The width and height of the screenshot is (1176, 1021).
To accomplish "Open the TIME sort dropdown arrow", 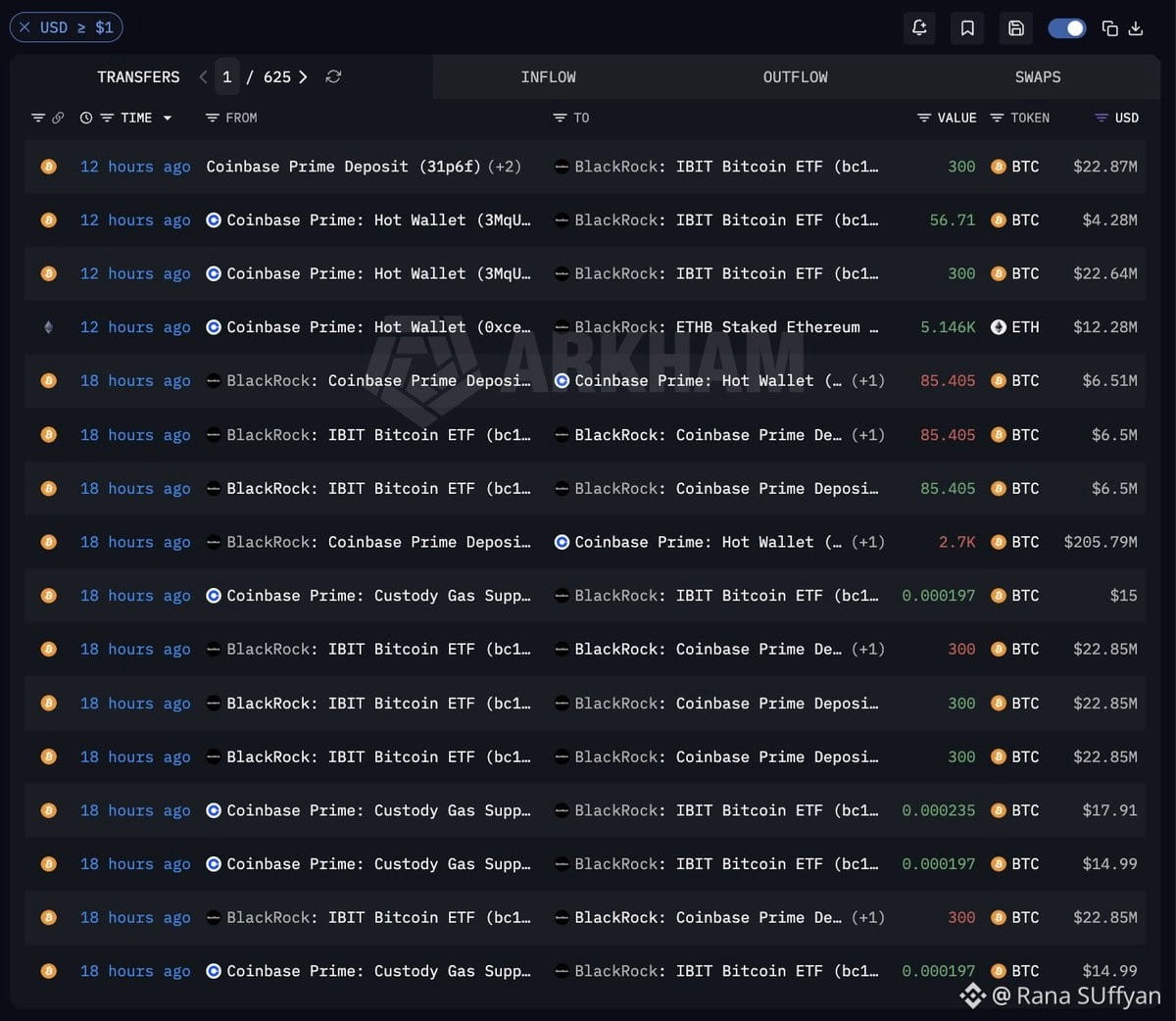I will click(168, 119).
